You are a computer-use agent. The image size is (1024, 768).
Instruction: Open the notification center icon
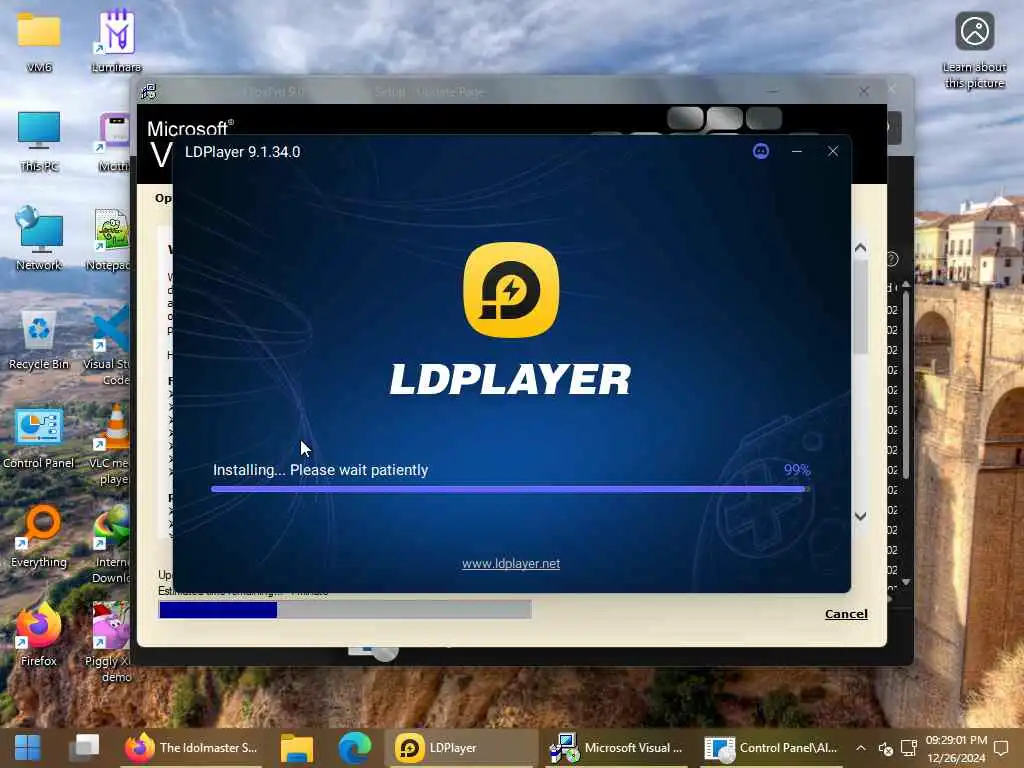tap(1001, 748)
